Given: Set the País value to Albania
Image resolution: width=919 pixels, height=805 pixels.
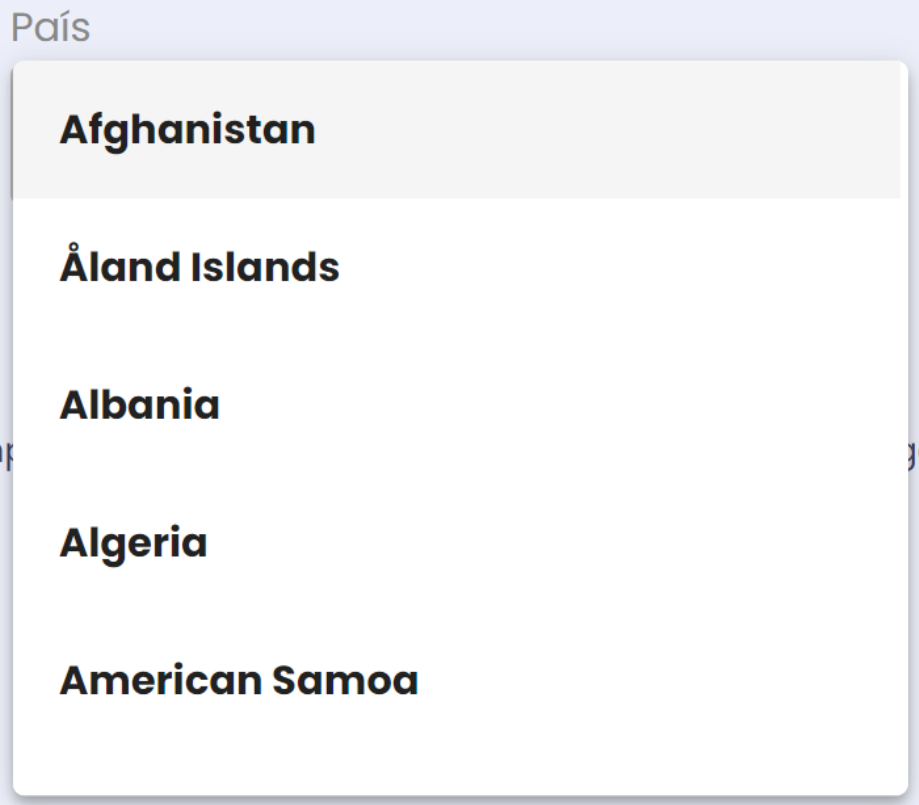Looking at the screenshot, I should pos(140,406).
